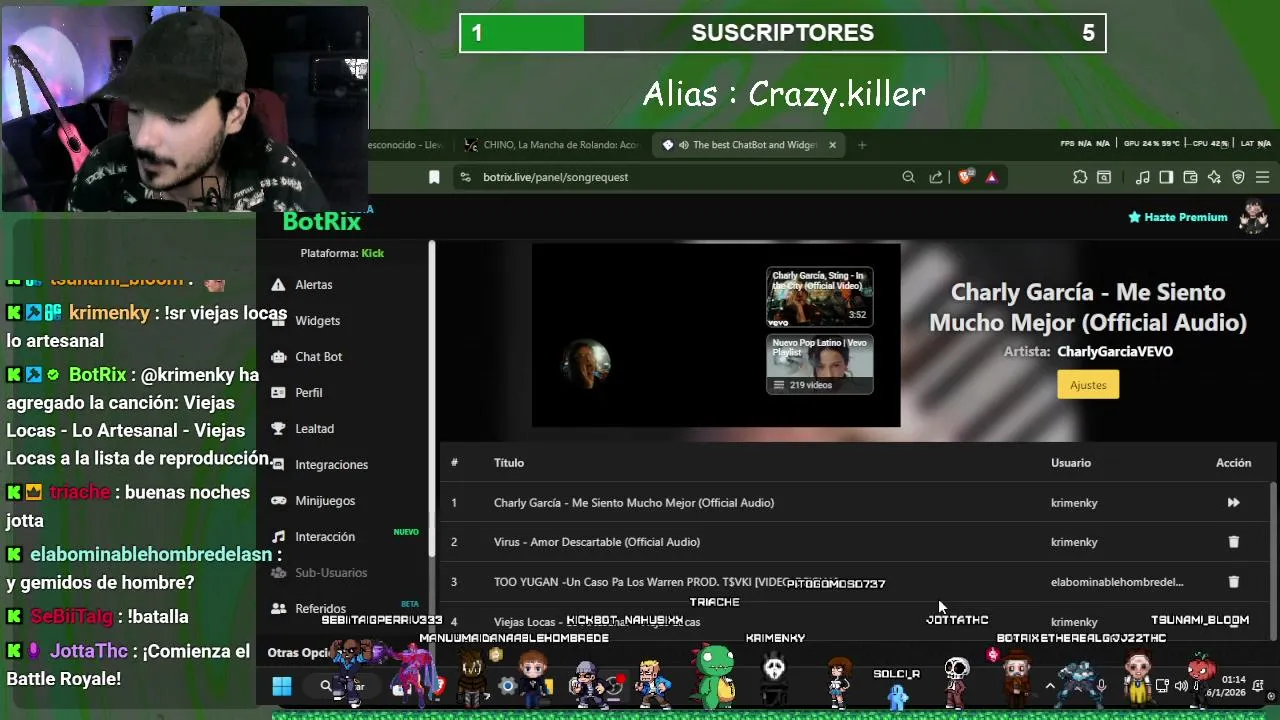Click the zoom magnifier icon in address bar
Viewport: 1280px width, 720px height.
tap(908, 177)
